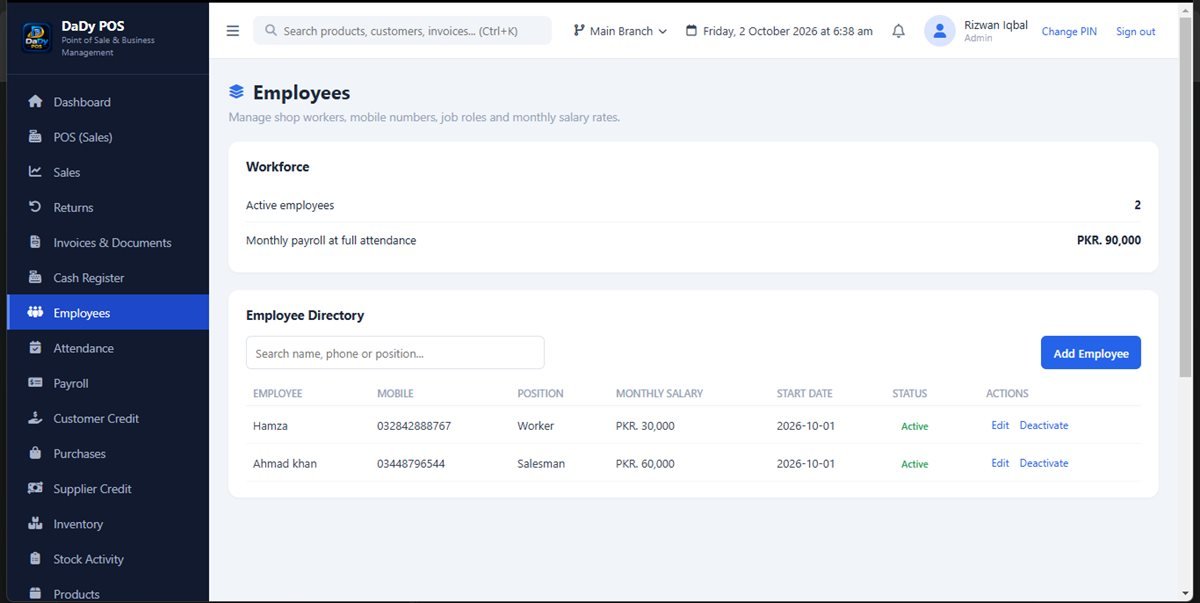Click the Stock Activity icon
Viewport: 1200px width, 603px height.
point(36,559)
